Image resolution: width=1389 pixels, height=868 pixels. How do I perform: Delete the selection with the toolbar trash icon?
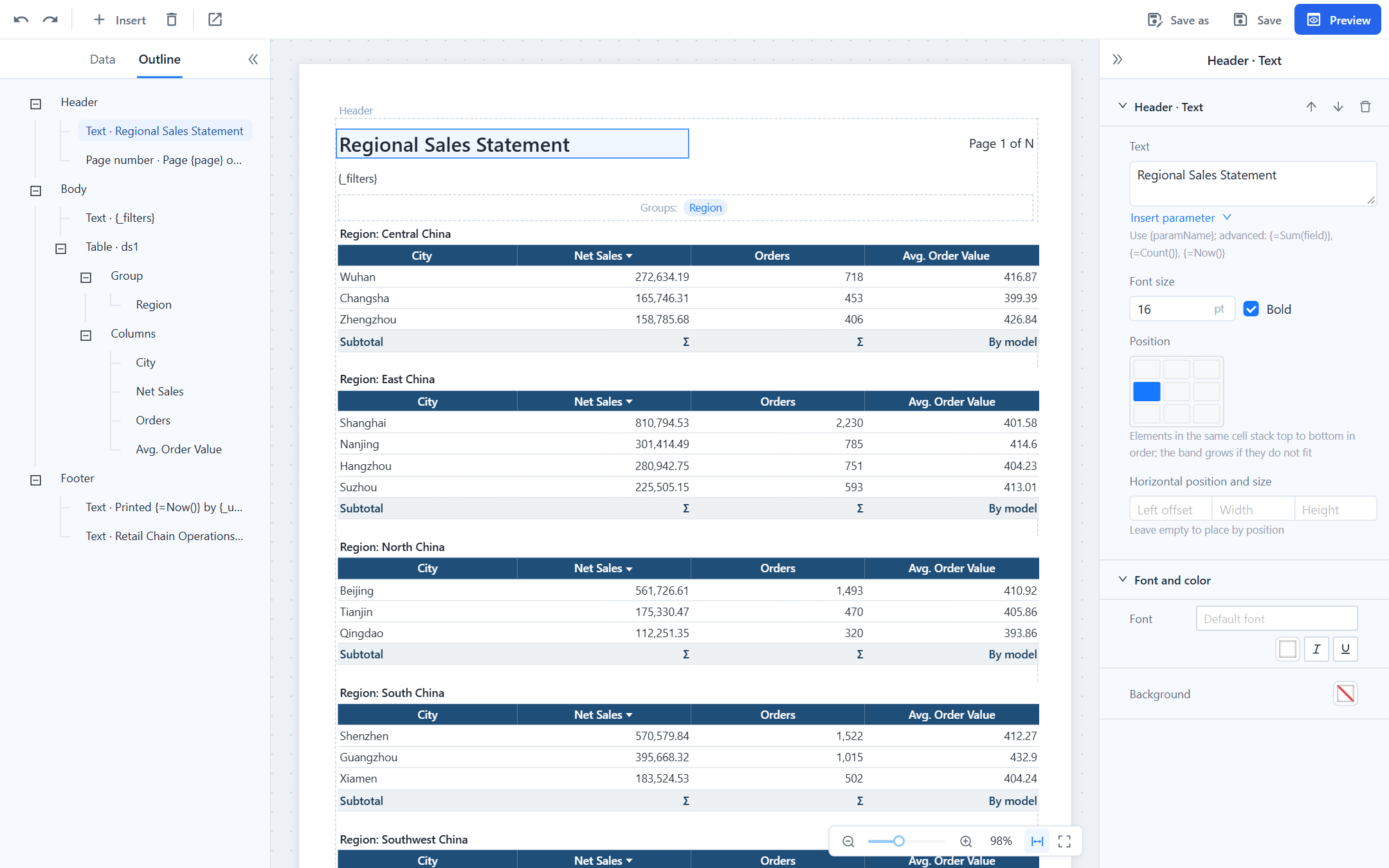coord(172,20)
